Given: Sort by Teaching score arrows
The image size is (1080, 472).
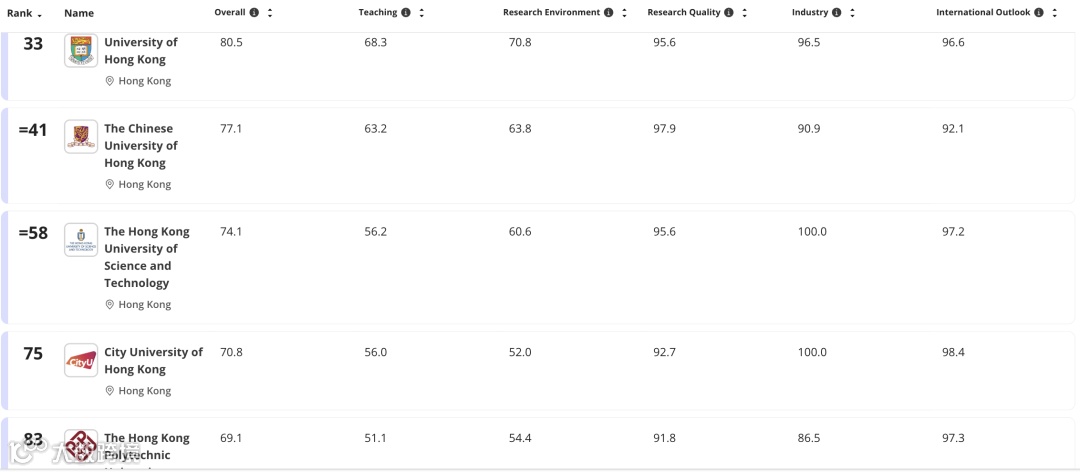Looking at the screenshot, I should click(422, 12).
